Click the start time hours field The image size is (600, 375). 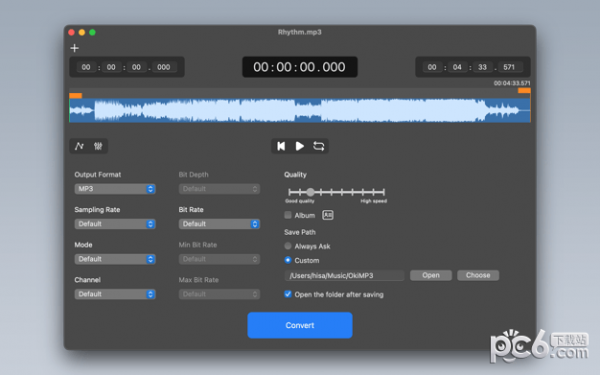coord(86,67)
